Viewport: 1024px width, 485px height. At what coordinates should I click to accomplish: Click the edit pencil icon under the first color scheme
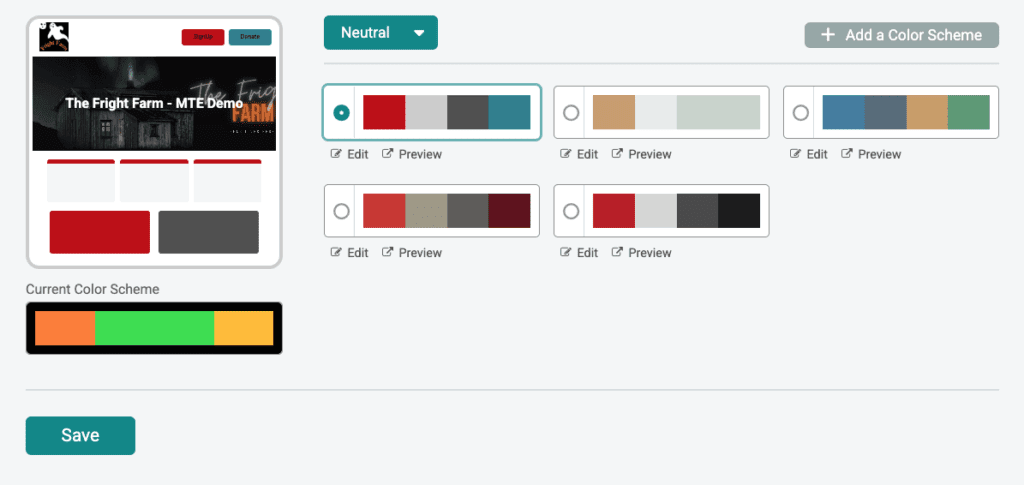tap(337, 154)
